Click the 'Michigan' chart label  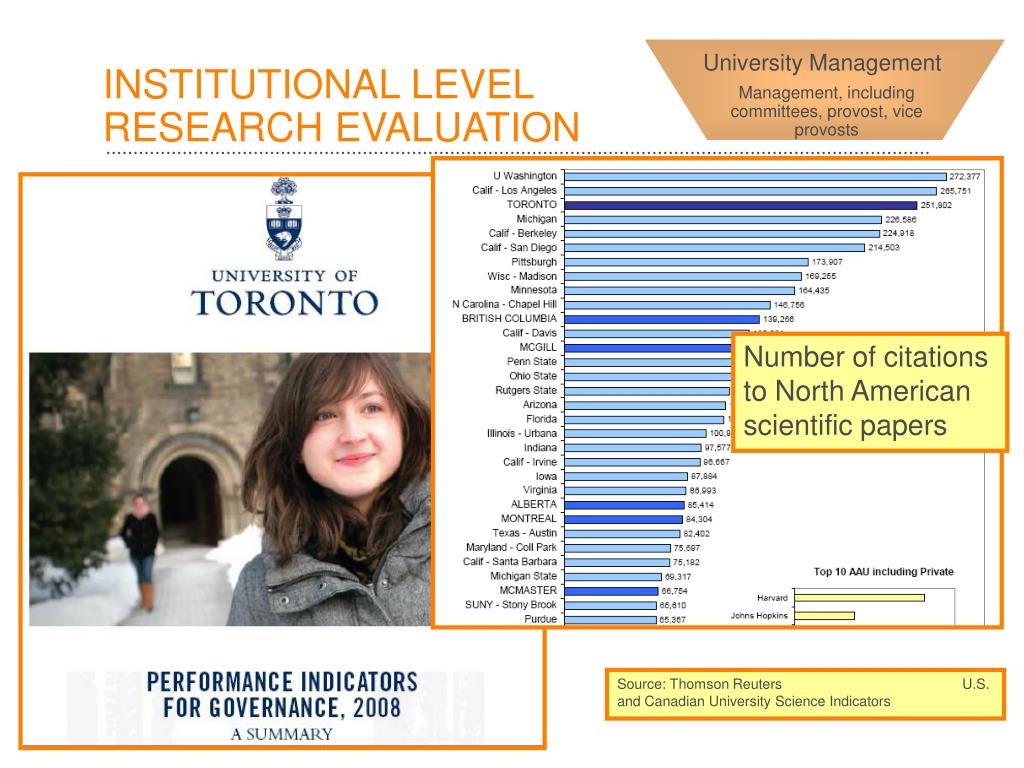point(536,219)
